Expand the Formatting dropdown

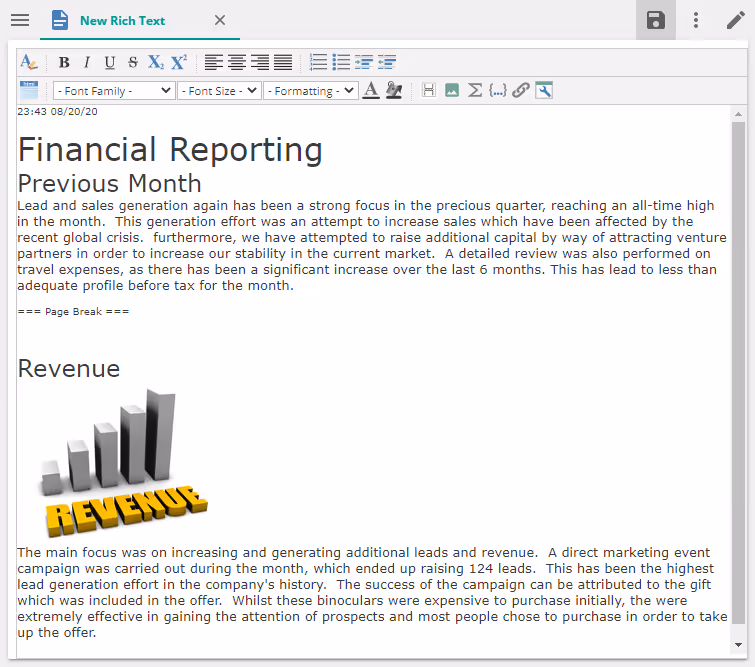coord(310,91)
